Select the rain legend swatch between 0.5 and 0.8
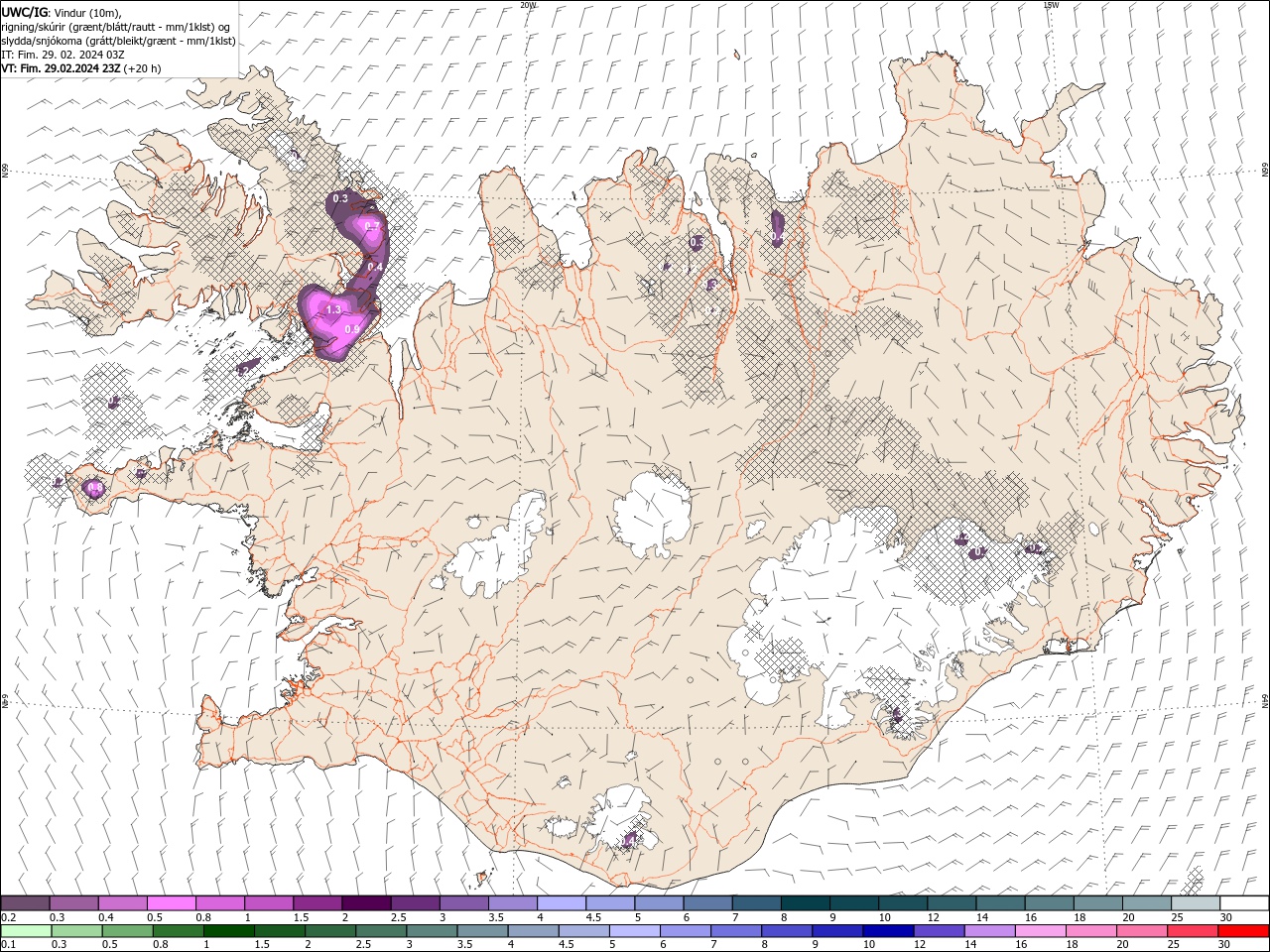This screenshot has height=952, width=1270. (x=127, y=931)
